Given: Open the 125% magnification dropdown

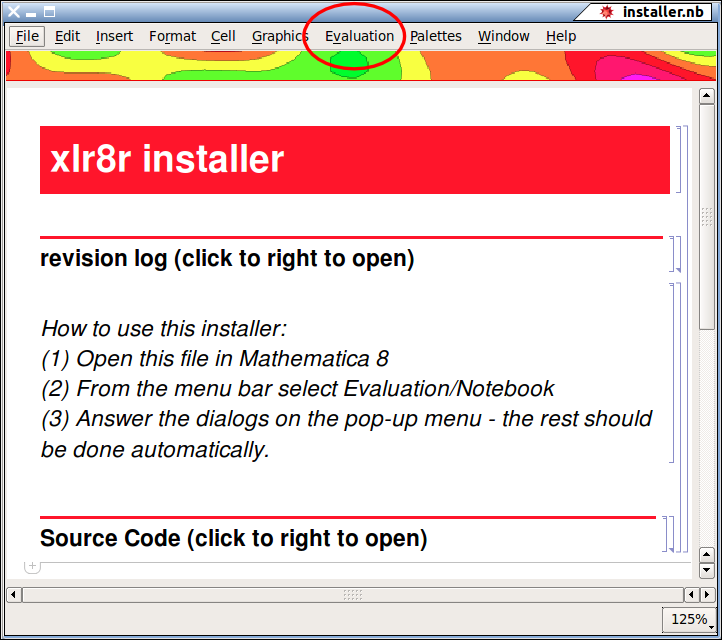Looking at the screenshot, I should pos(689,619).
